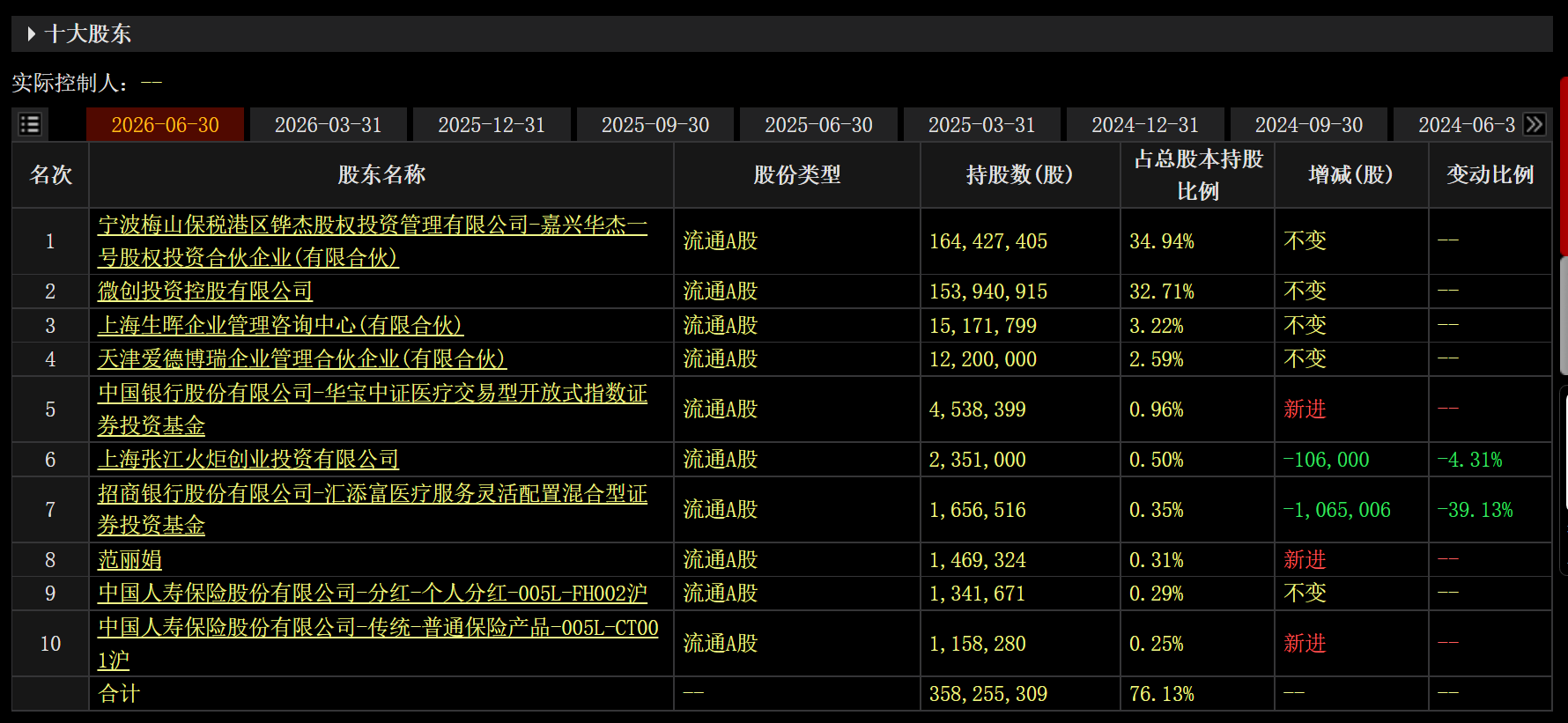Click holding value 164,427,405

(988, 241)
